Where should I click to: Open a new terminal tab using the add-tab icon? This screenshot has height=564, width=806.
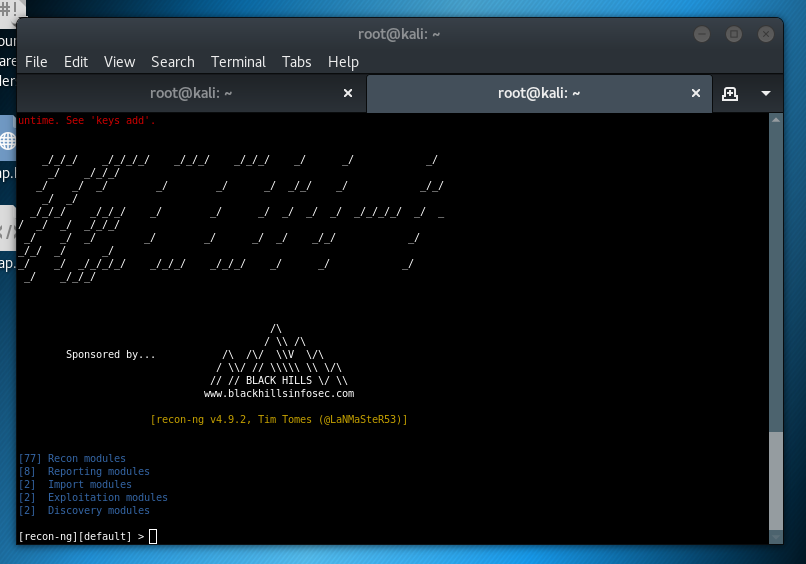[x=730, y=93]
